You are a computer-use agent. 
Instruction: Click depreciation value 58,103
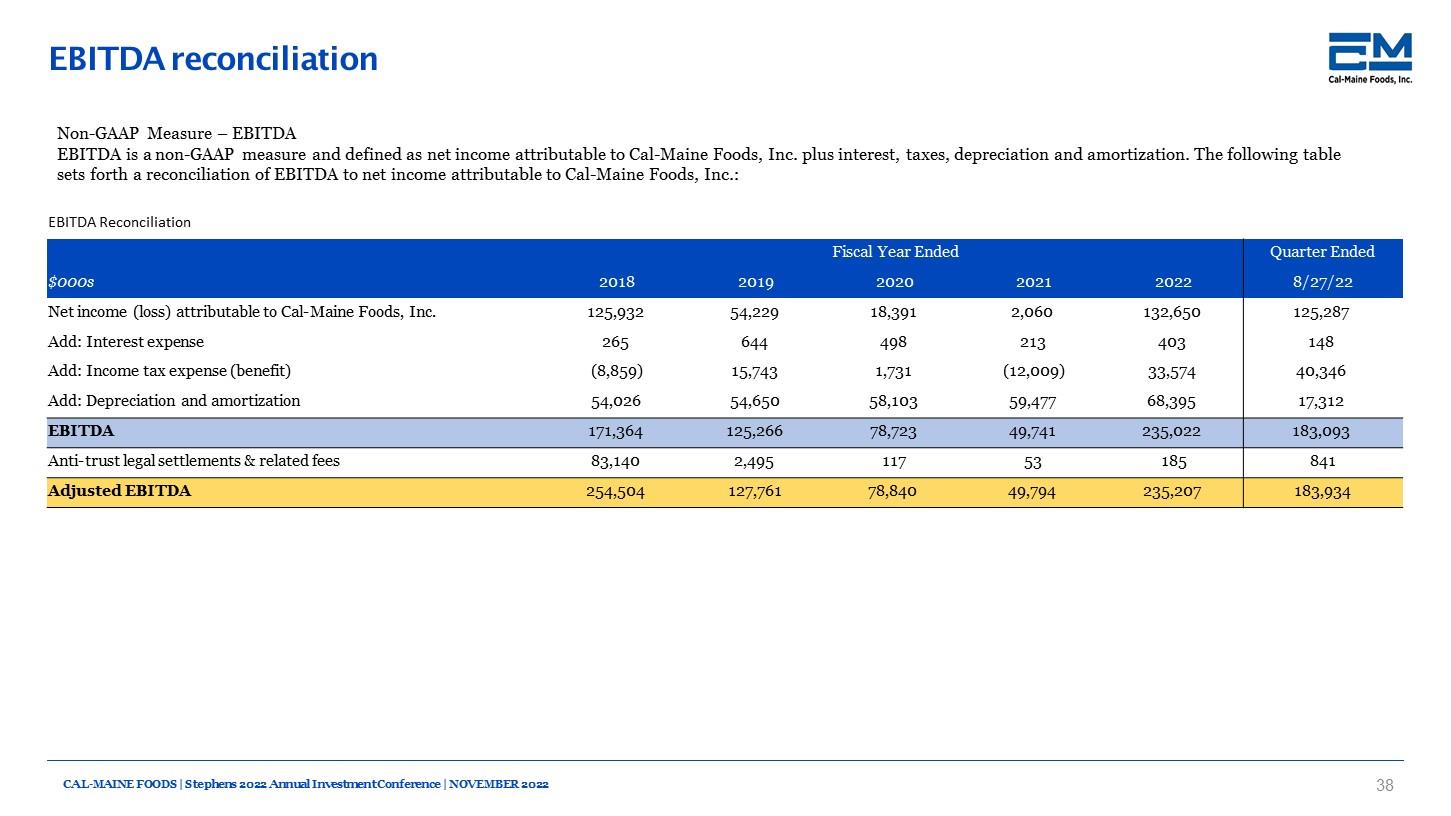click(894, 402)
